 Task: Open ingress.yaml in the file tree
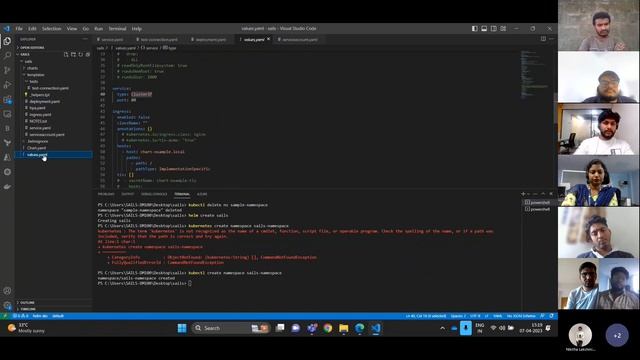[40, 115]
